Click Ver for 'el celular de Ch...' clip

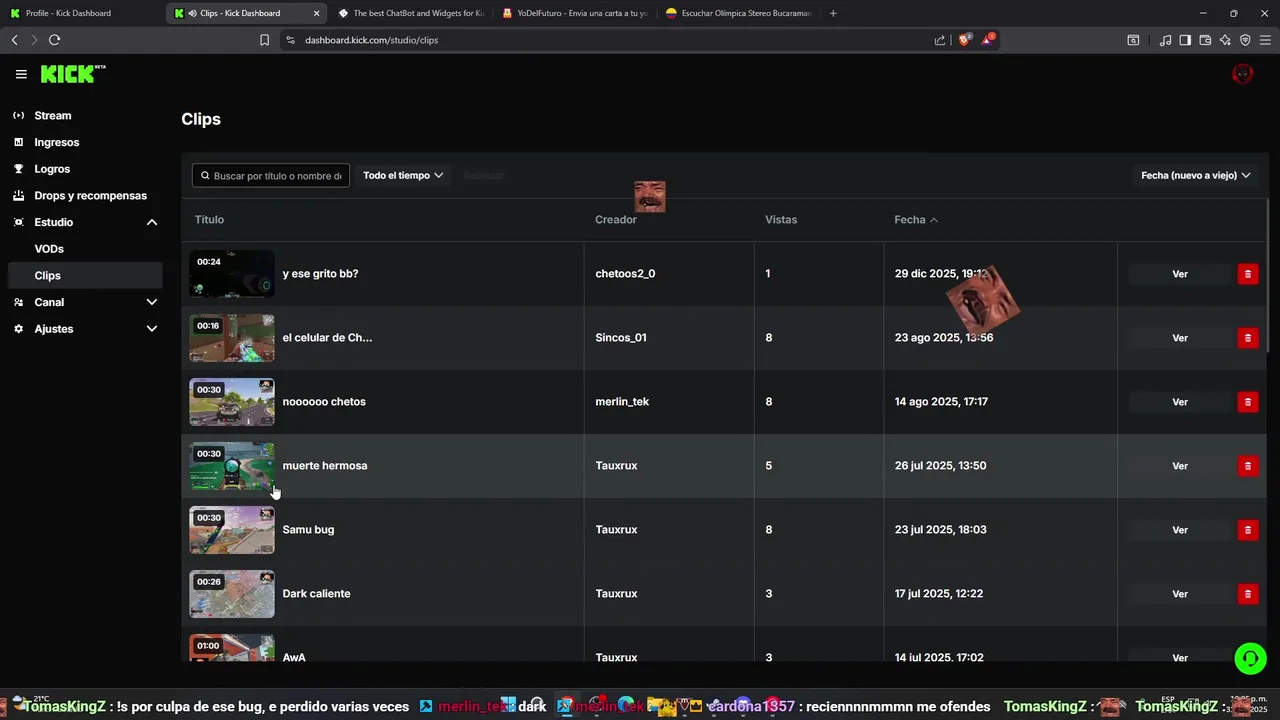coord(1180,338)
